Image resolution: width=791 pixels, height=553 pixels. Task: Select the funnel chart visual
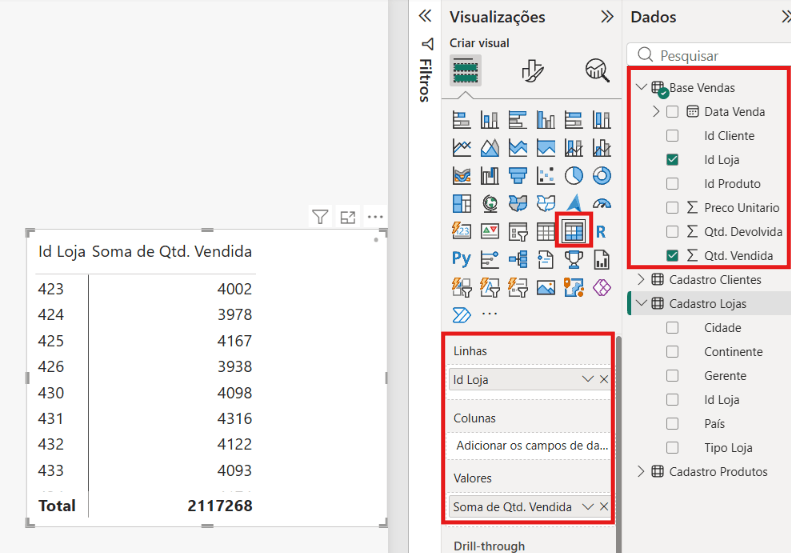pyautogui.click(x=518, y=176)
